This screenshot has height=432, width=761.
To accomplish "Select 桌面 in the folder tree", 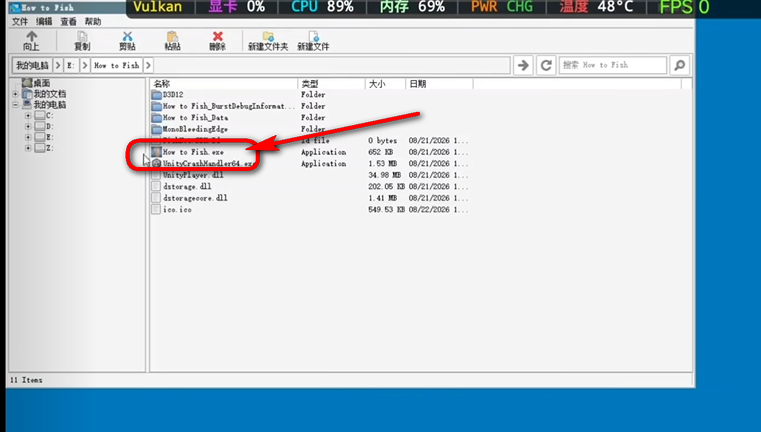I will (x=36, y=83).
